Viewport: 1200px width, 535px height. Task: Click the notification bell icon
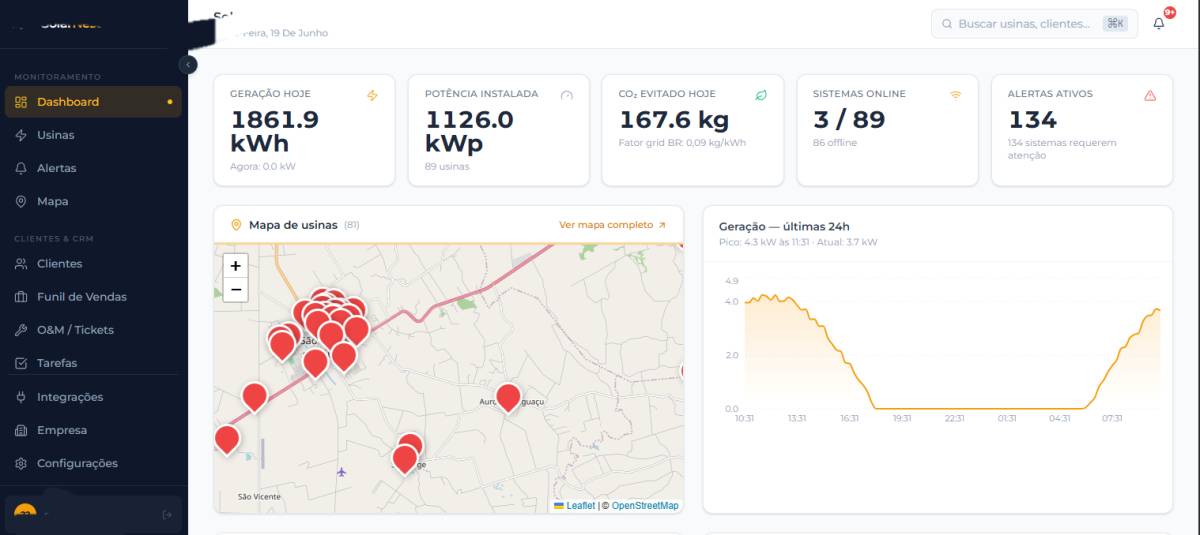click(x=1159, y=24)
